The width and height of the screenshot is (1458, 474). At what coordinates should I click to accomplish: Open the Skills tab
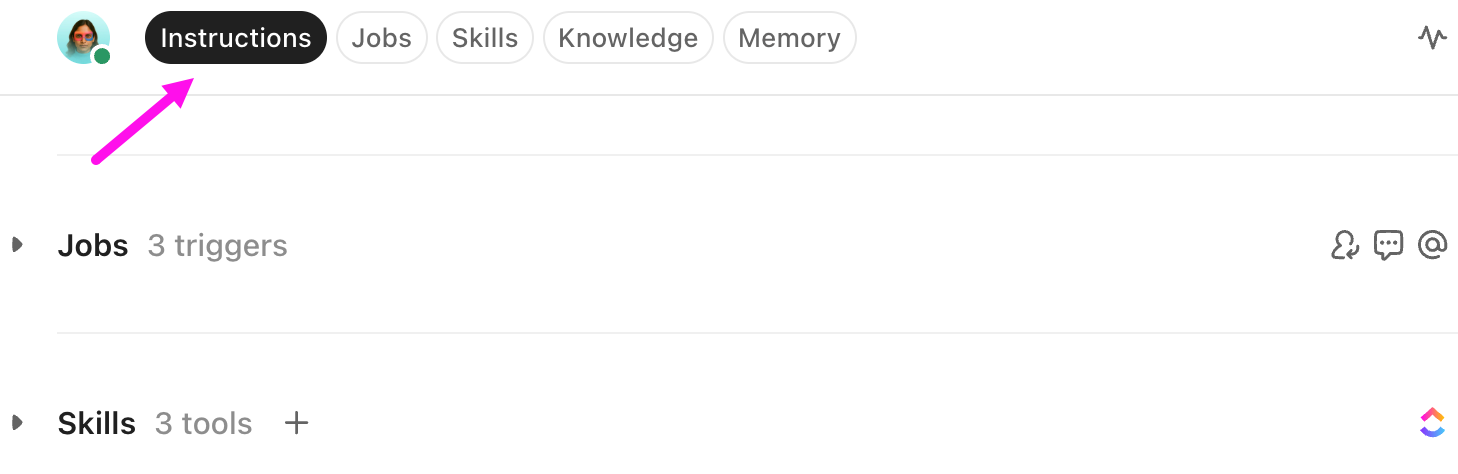[485, 38]
